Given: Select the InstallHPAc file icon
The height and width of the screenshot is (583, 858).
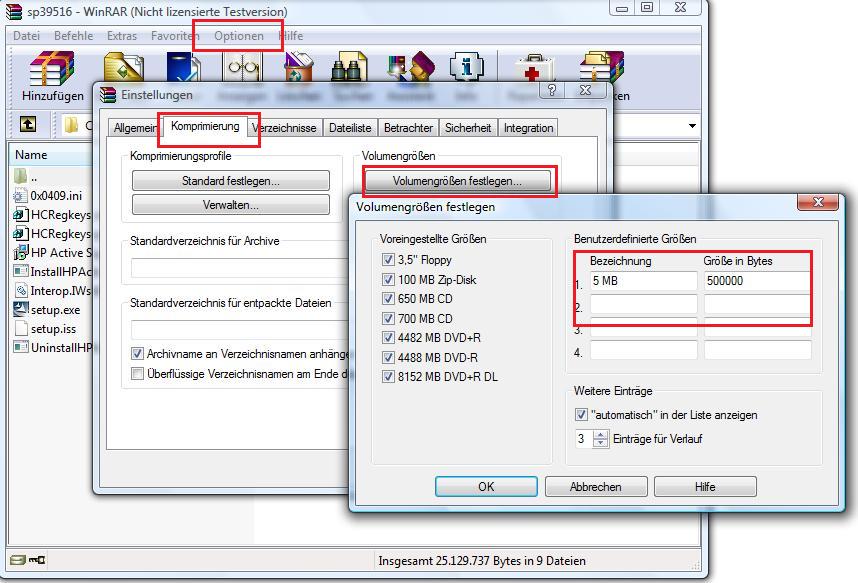Looking at the screenshot, I should [x=21, y=272].
